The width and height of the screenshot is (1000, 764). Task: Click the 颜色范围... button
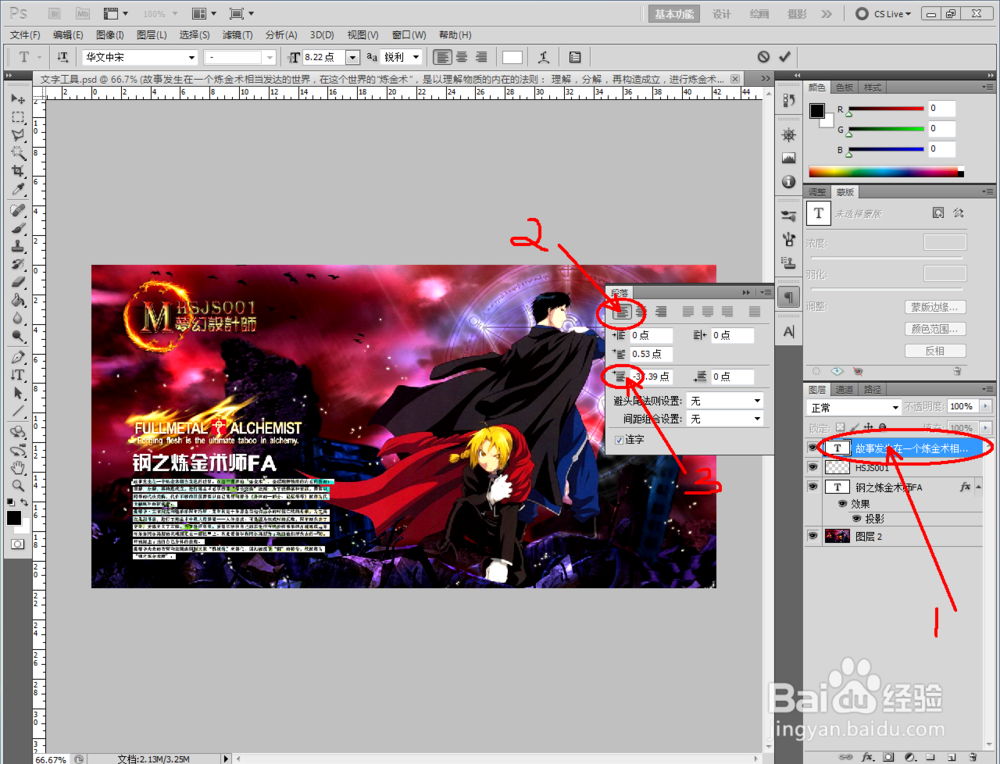coord(935,329)
